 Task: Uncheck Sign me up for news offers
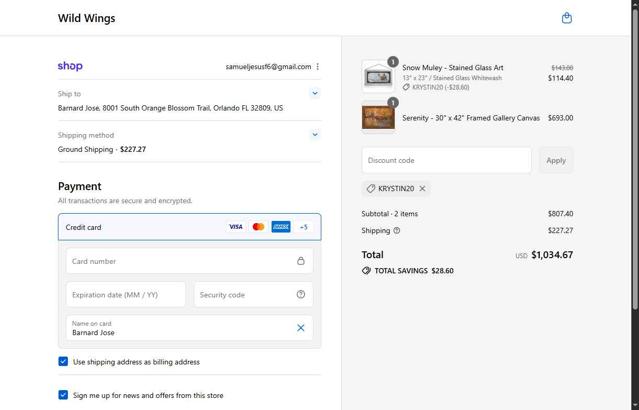(x=63, y=395)
